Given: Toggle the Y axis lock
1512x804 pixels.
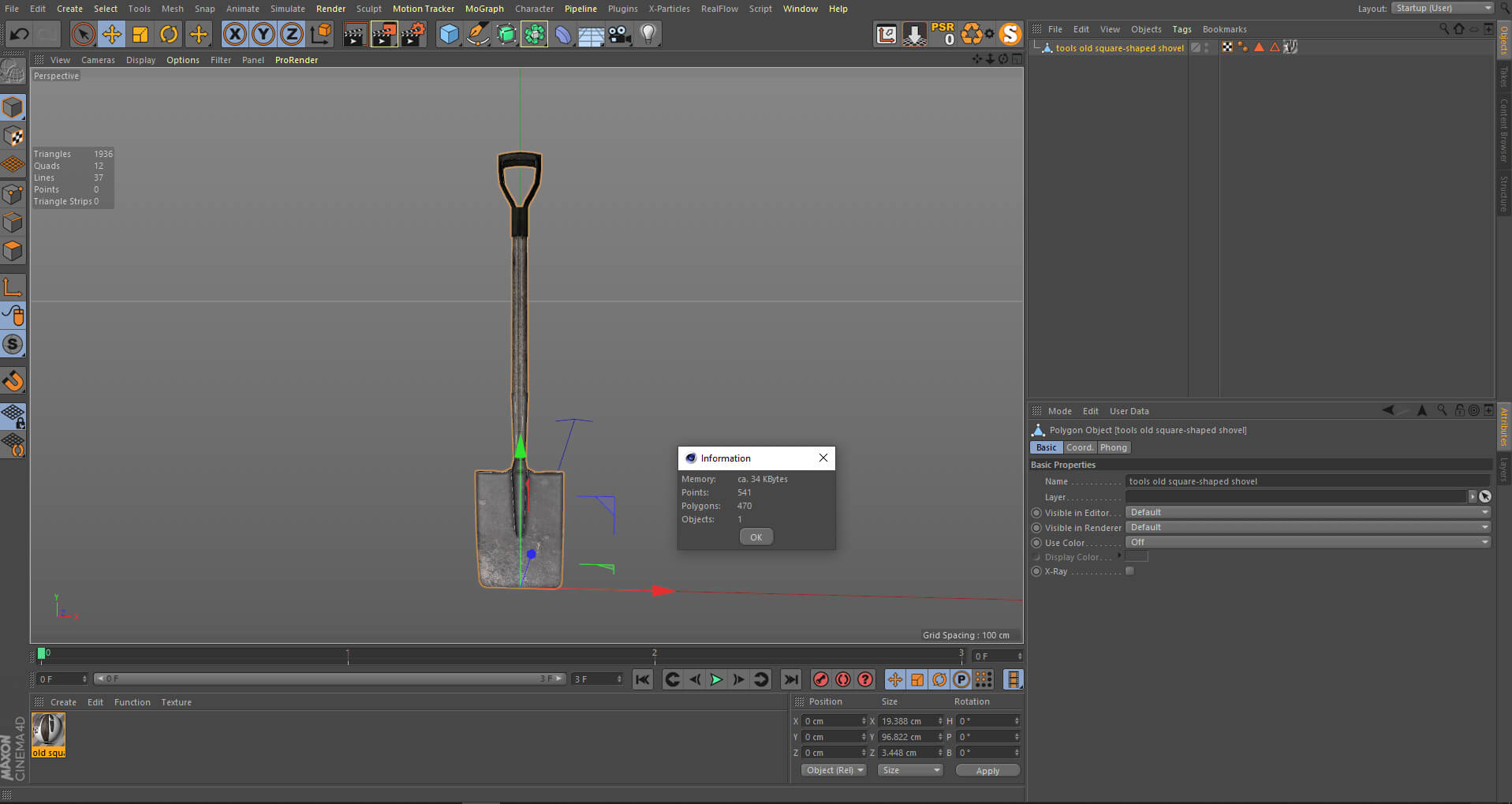Looking at the screenshot, I should point(263,34).
